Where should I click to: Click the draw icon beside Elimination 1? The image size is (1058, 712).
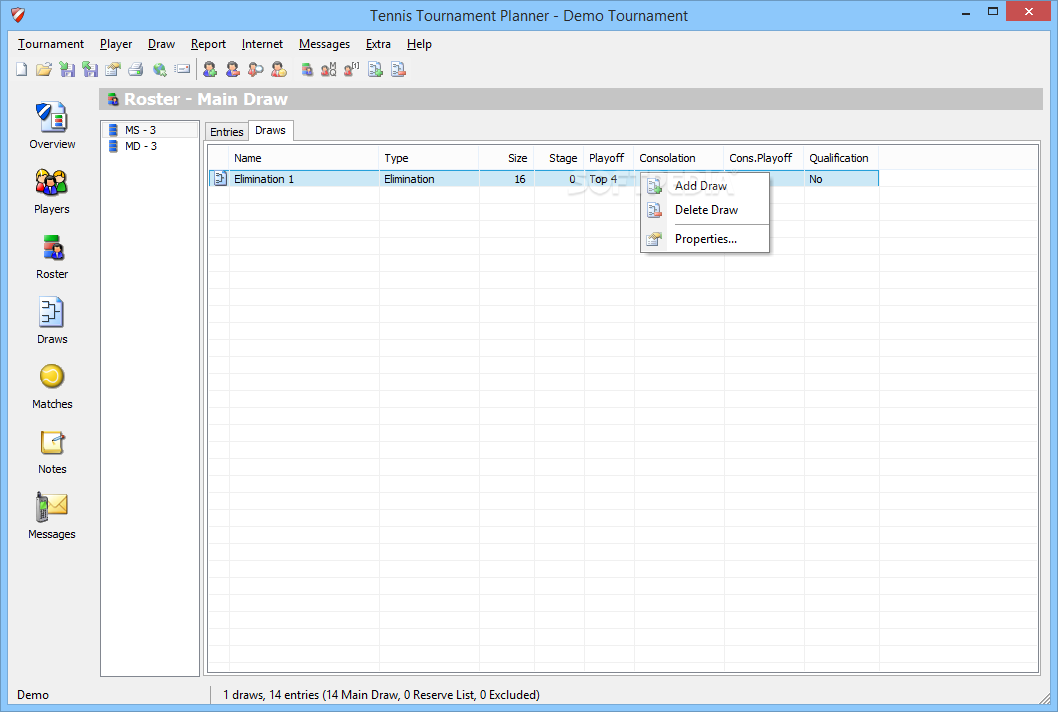[x=220, y=179]
